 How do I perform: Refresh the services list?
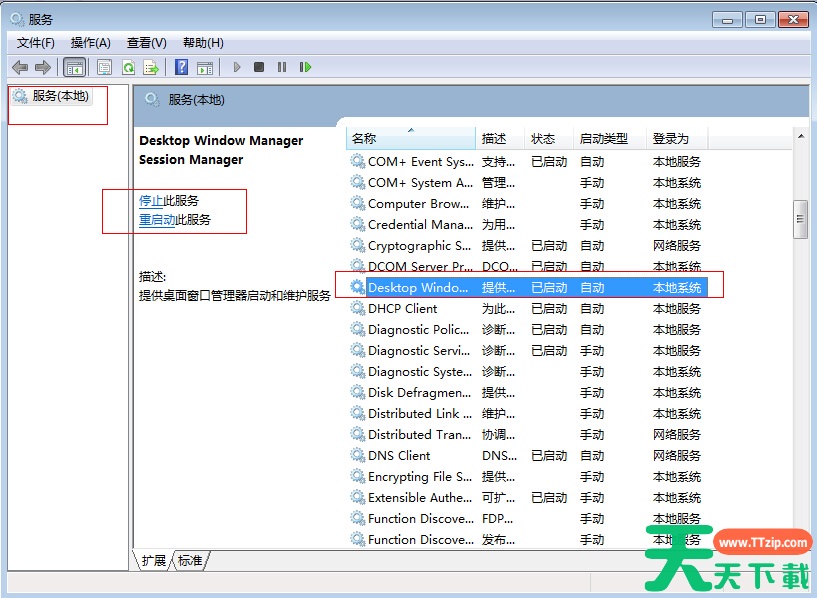128,67
